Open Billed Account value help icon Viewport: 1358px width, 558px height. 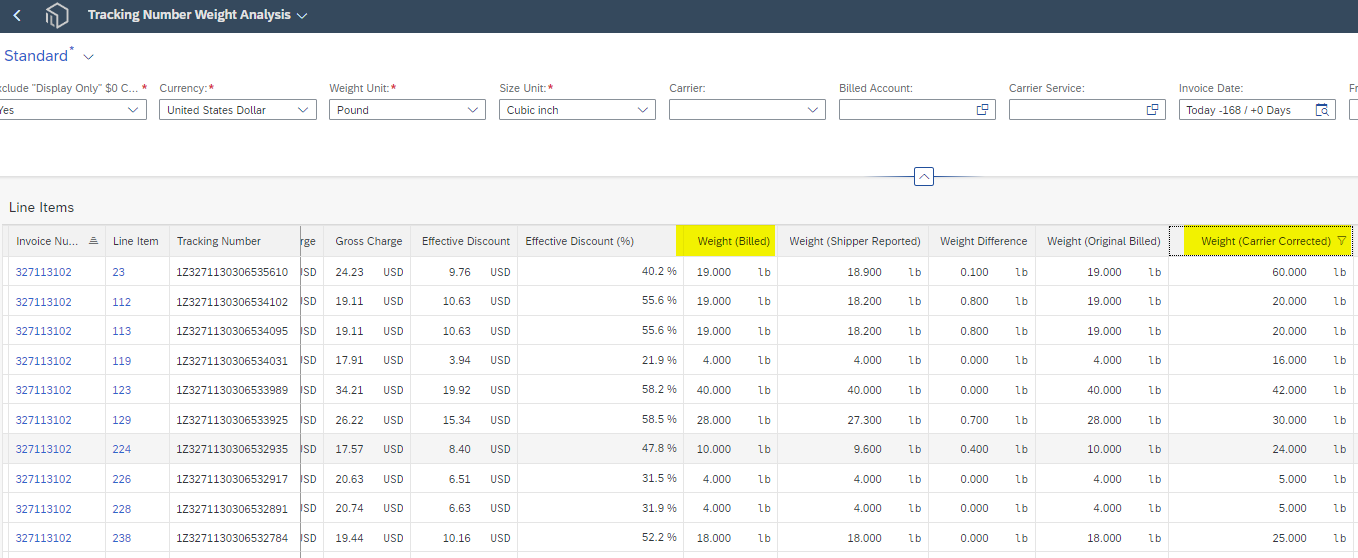(x=982, y=110)
